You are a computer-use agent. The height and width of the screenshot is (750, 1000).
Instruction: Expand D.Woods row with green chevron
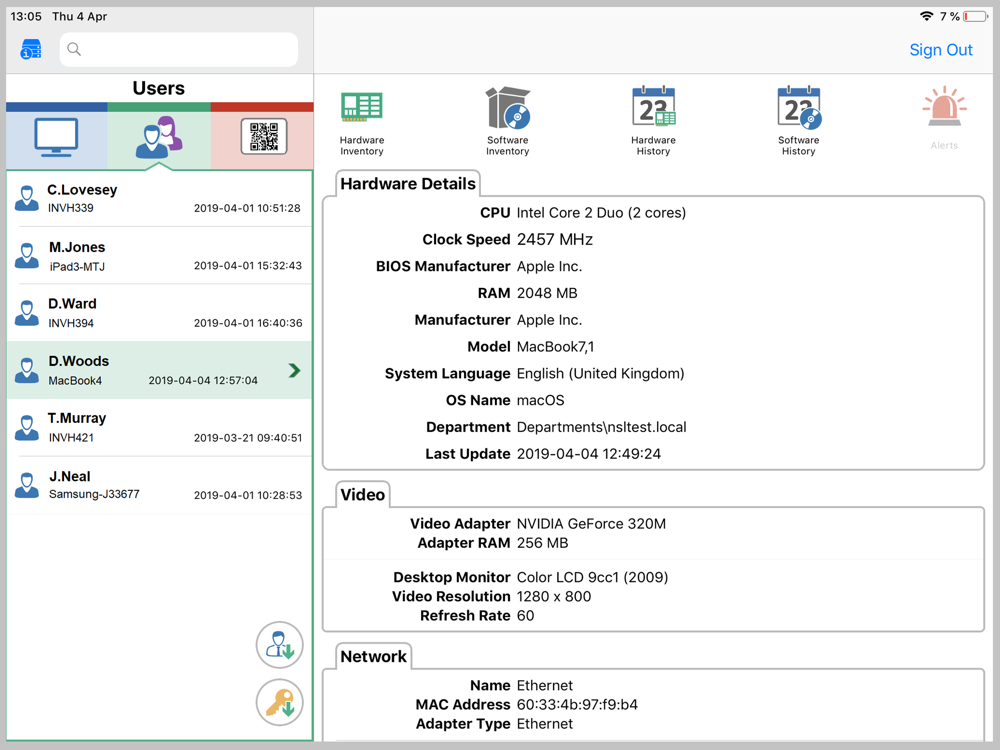pyautogui.click(x=294, y=371)
